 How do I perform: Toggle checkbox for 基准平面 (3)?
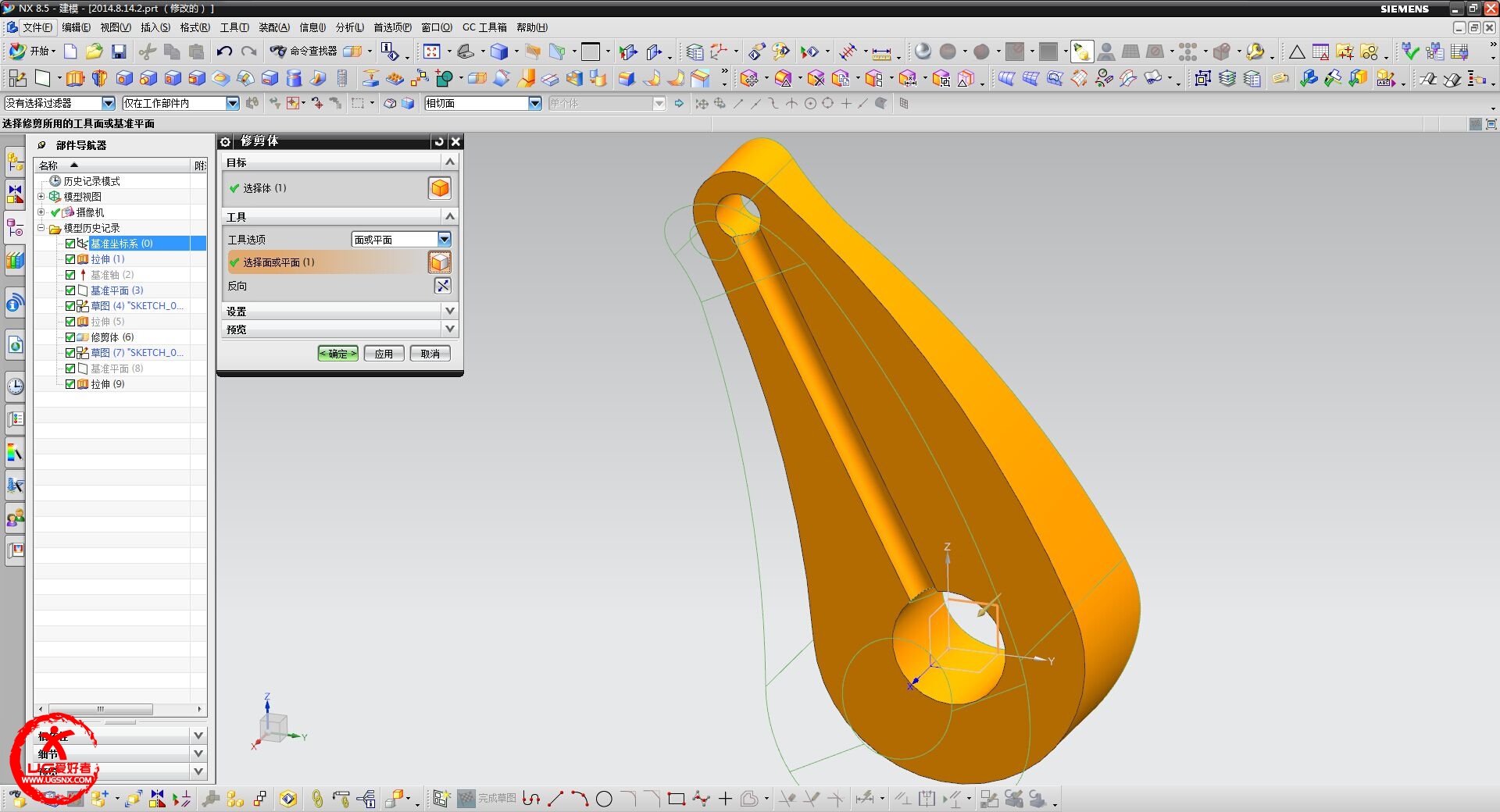point(70,290)
